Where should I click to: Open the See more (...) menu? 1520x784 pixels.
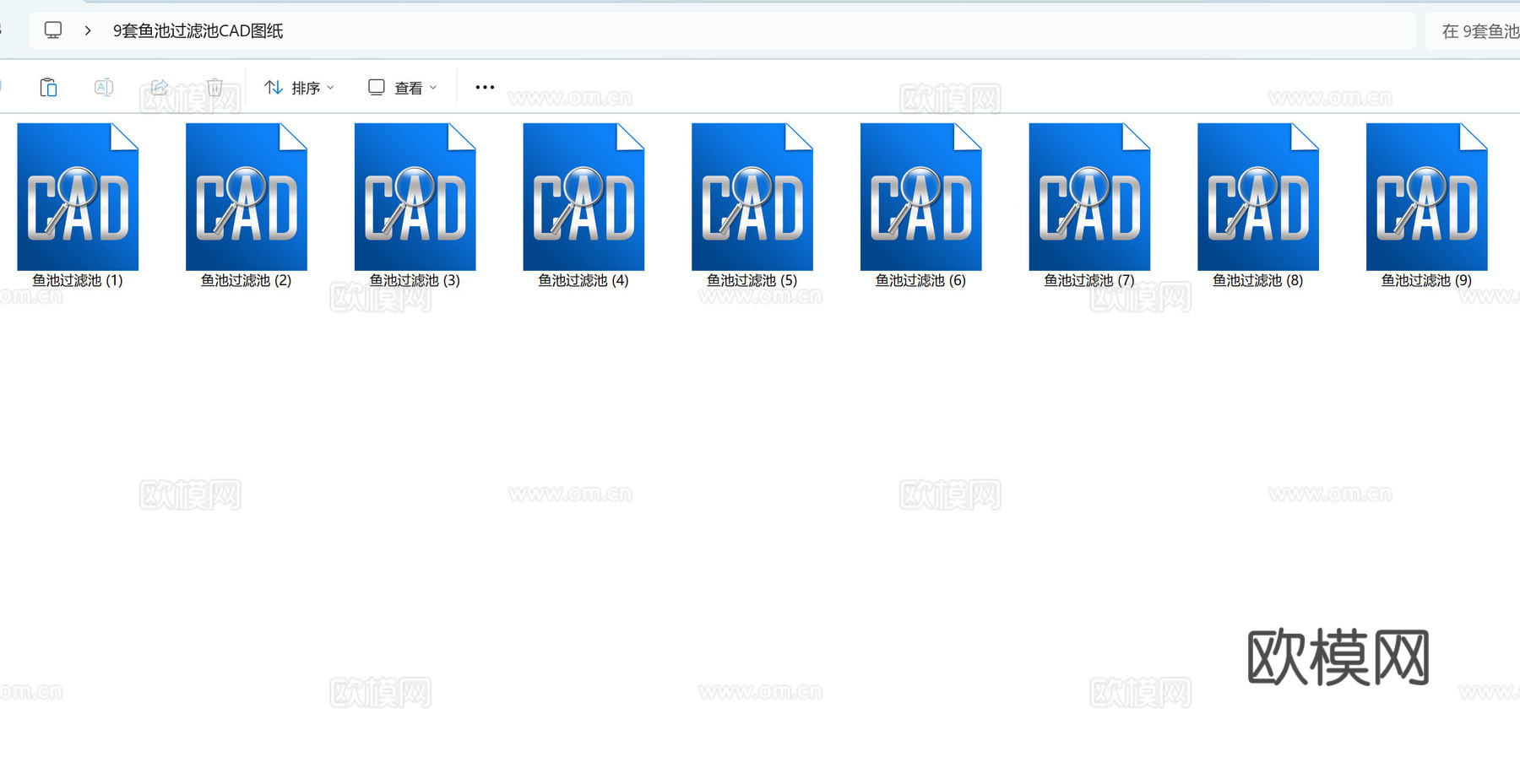484,87
